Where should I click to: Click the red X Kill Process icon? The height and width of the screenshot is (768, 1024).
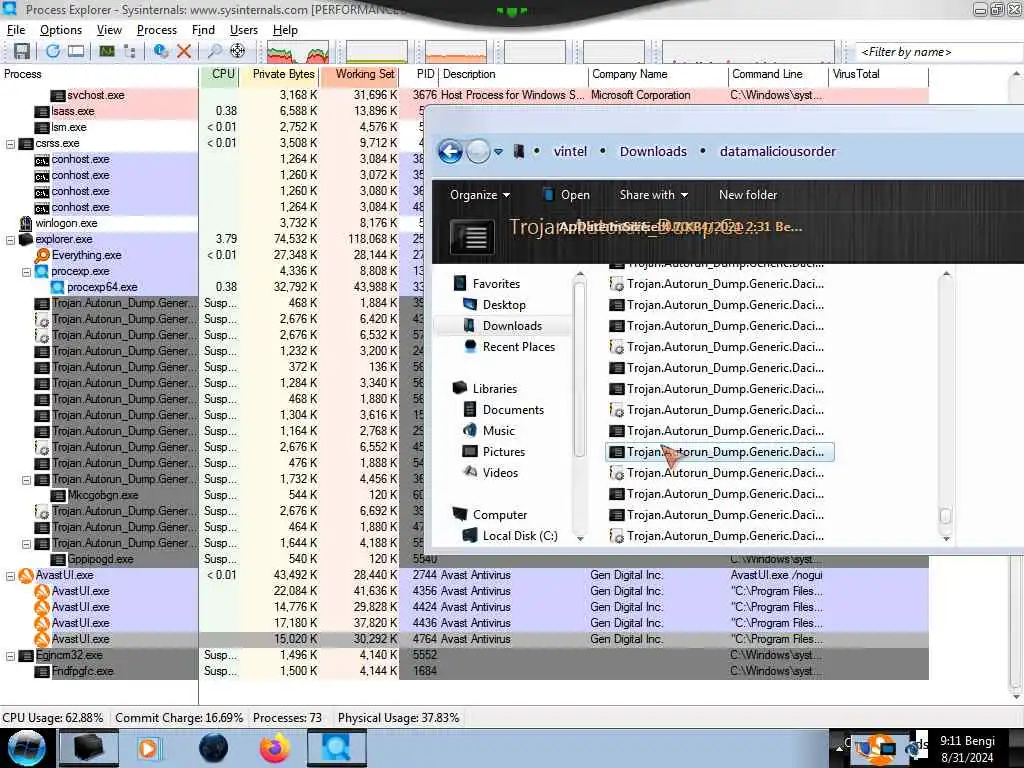[x=184, y=51]
